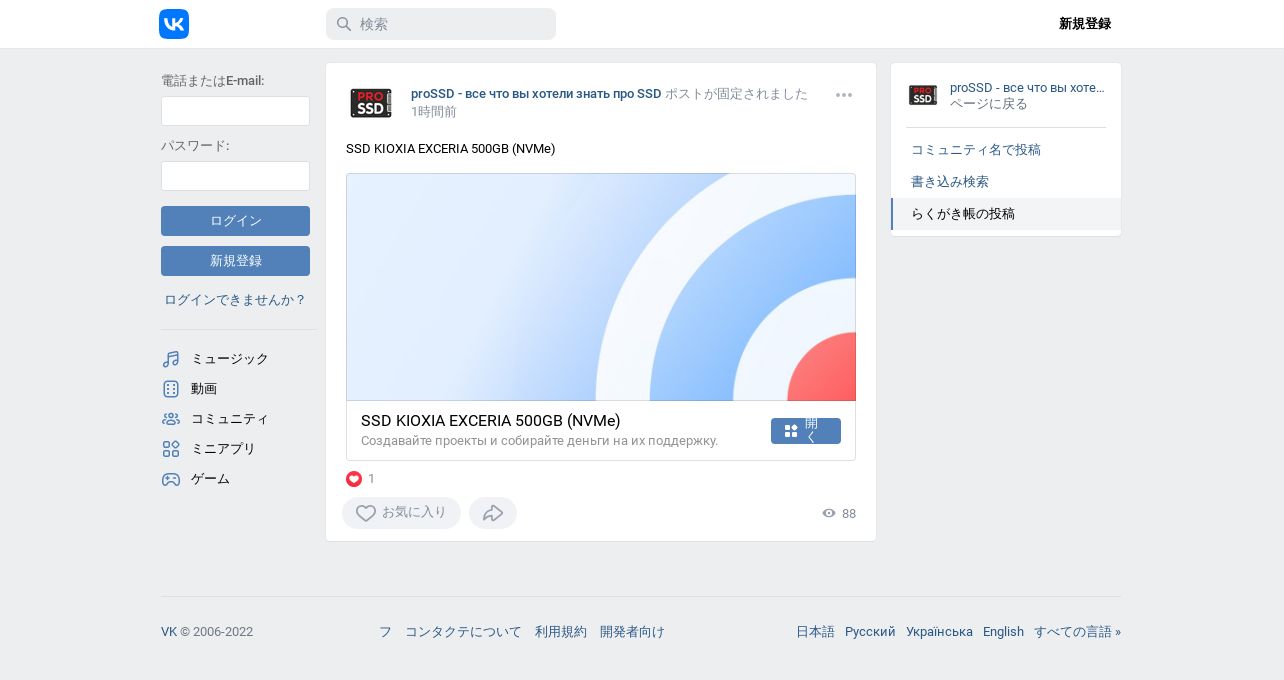Screen dimensions: 1284x680
Task: Switch language to Русский
Action: 870,632
